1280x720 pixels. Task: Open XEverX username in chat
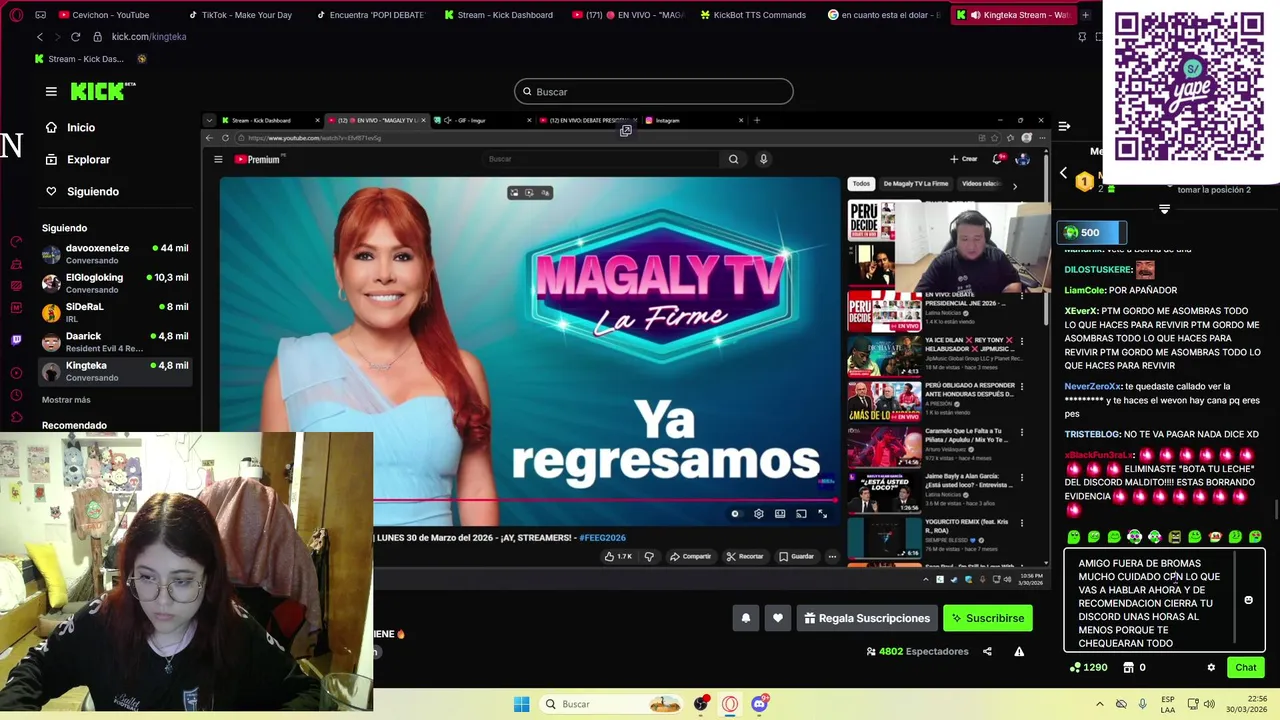[x=1081, y=311]
